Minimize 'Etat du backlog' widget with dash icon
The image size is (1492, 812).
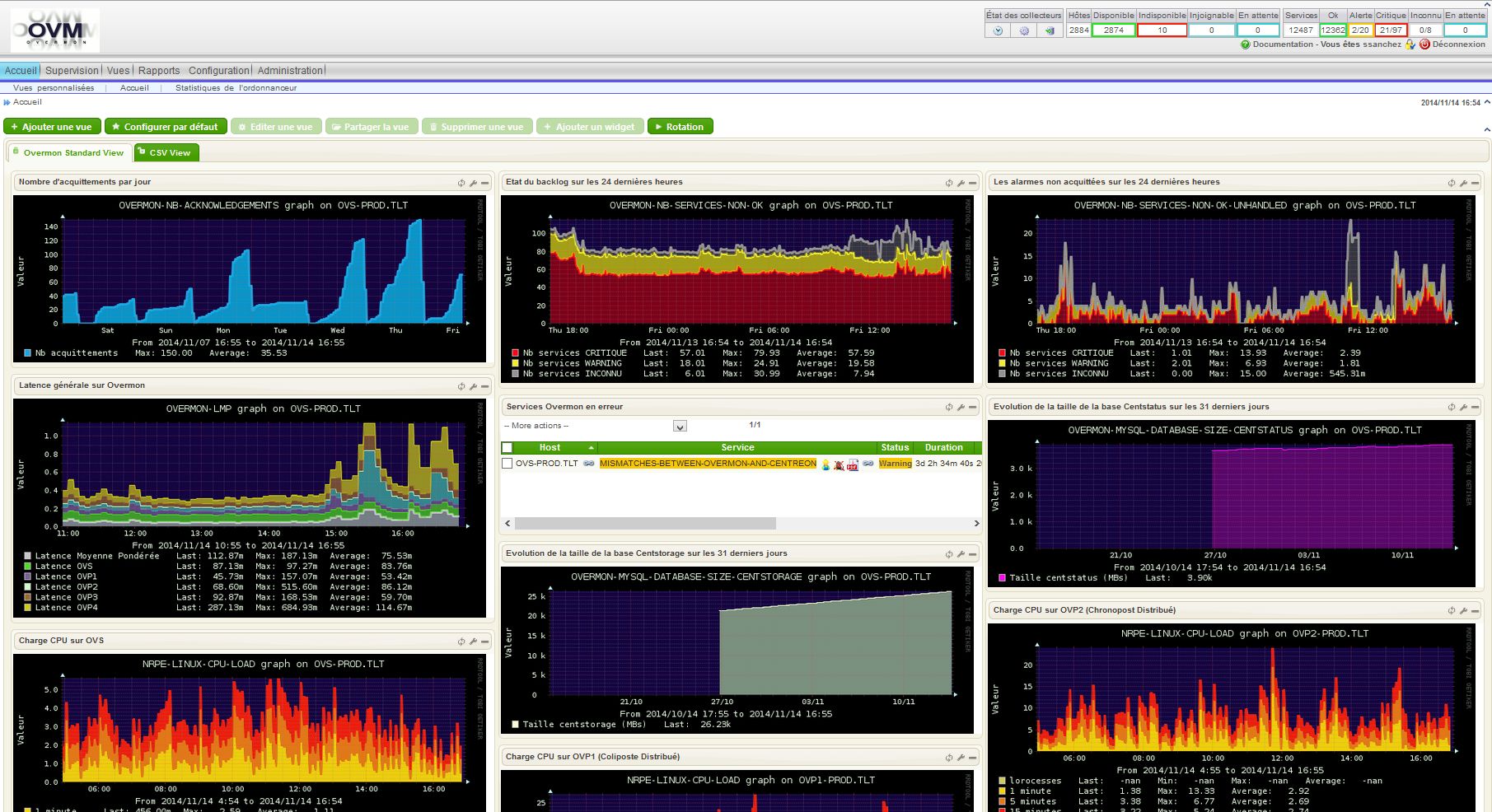pos(972,183)
